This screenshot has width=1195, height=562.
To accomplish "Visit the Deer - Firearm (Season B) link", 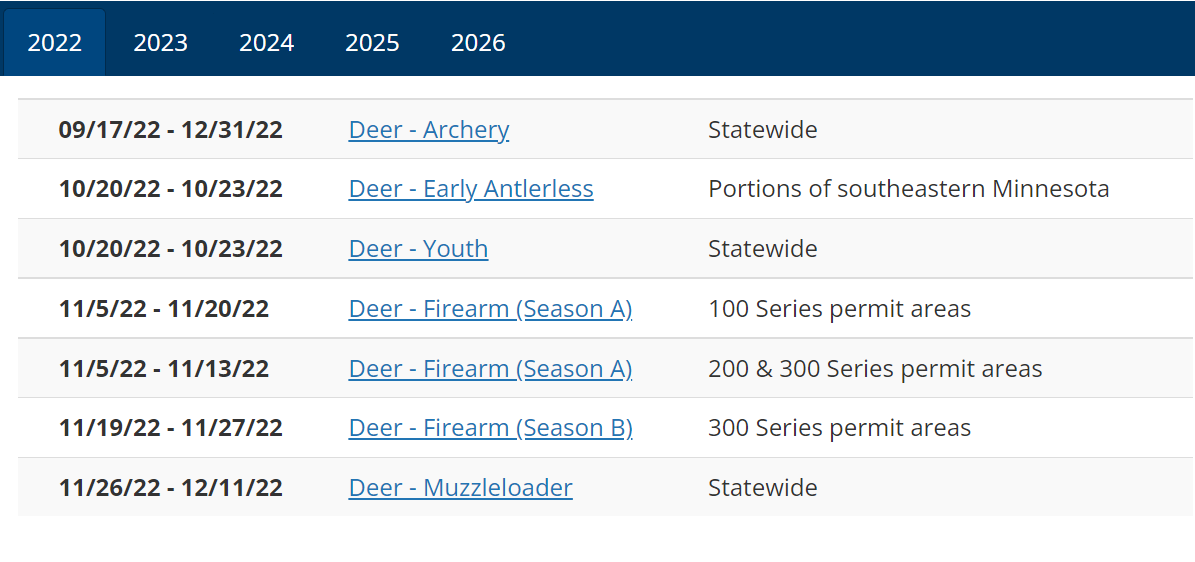I will [x=490, y=428].
